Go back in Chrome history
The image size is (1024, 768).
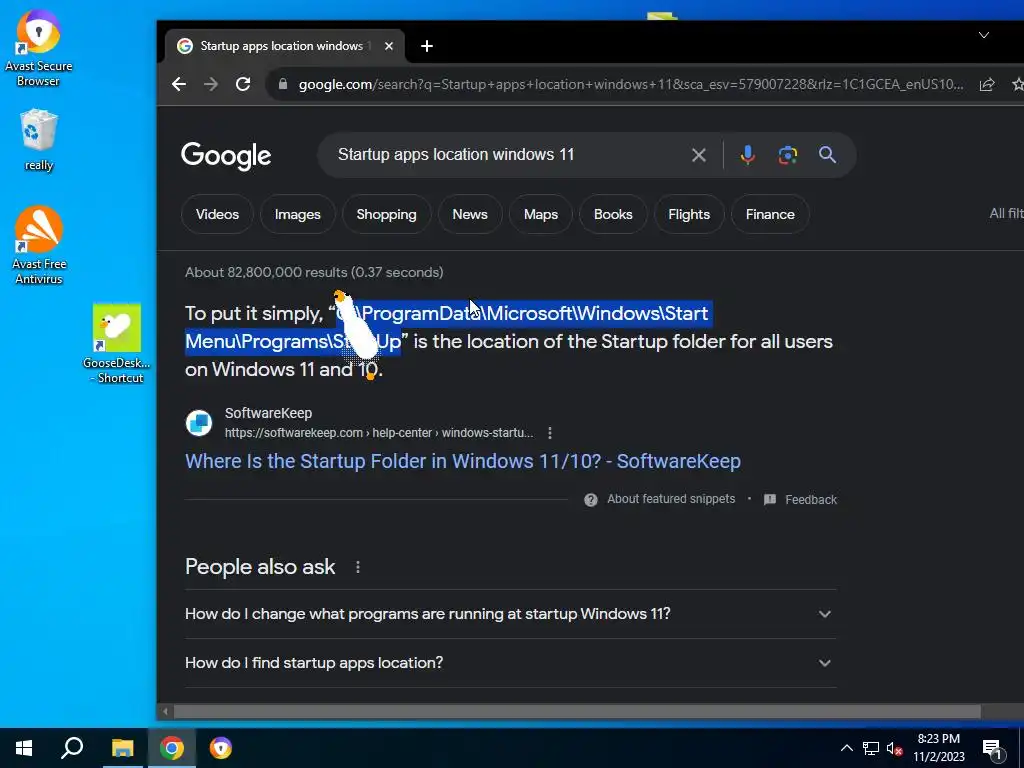[x=178, y=84]
